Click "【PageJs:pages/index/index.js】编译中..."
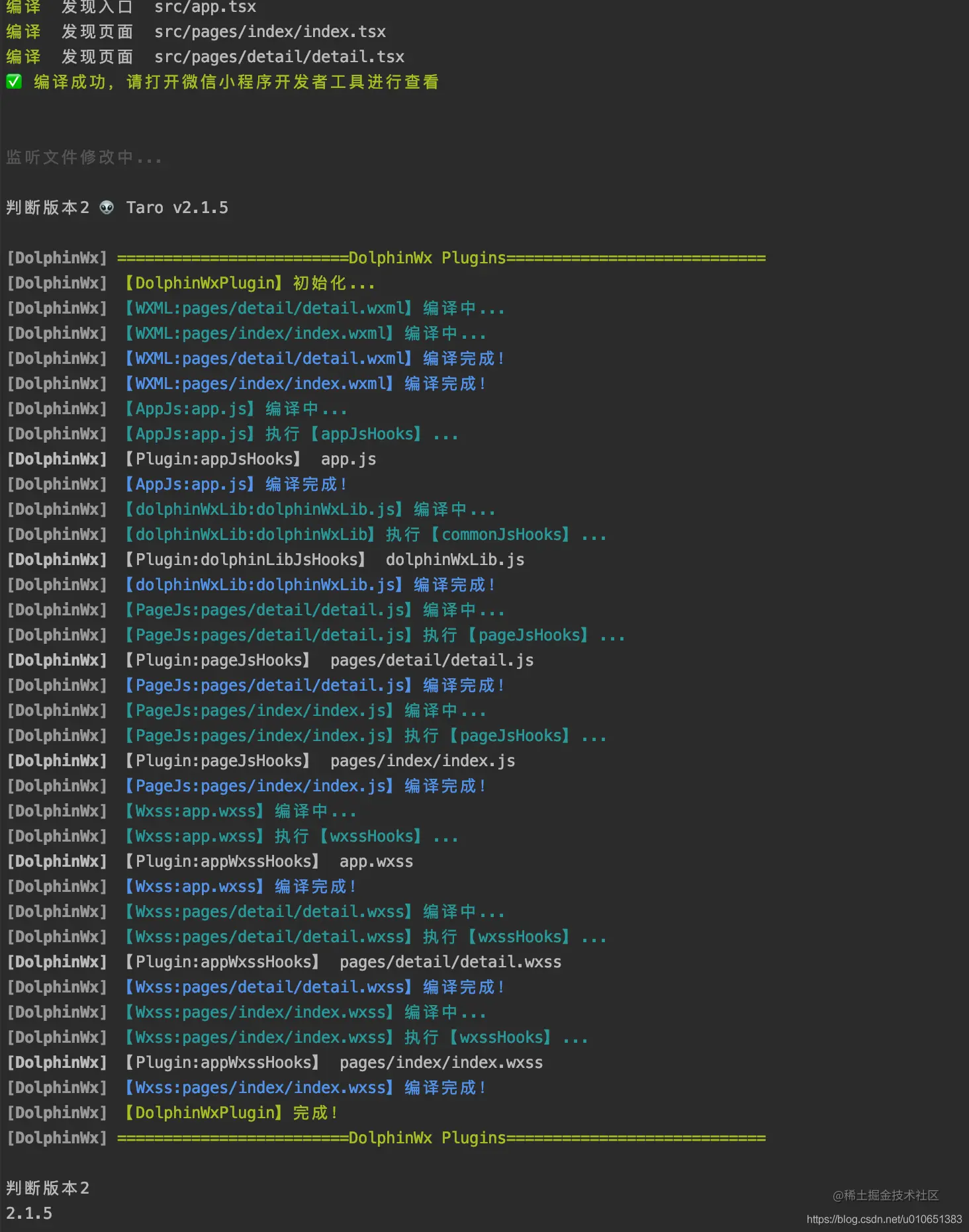This screenshot has width=969, height=1232. click(306, 711)
